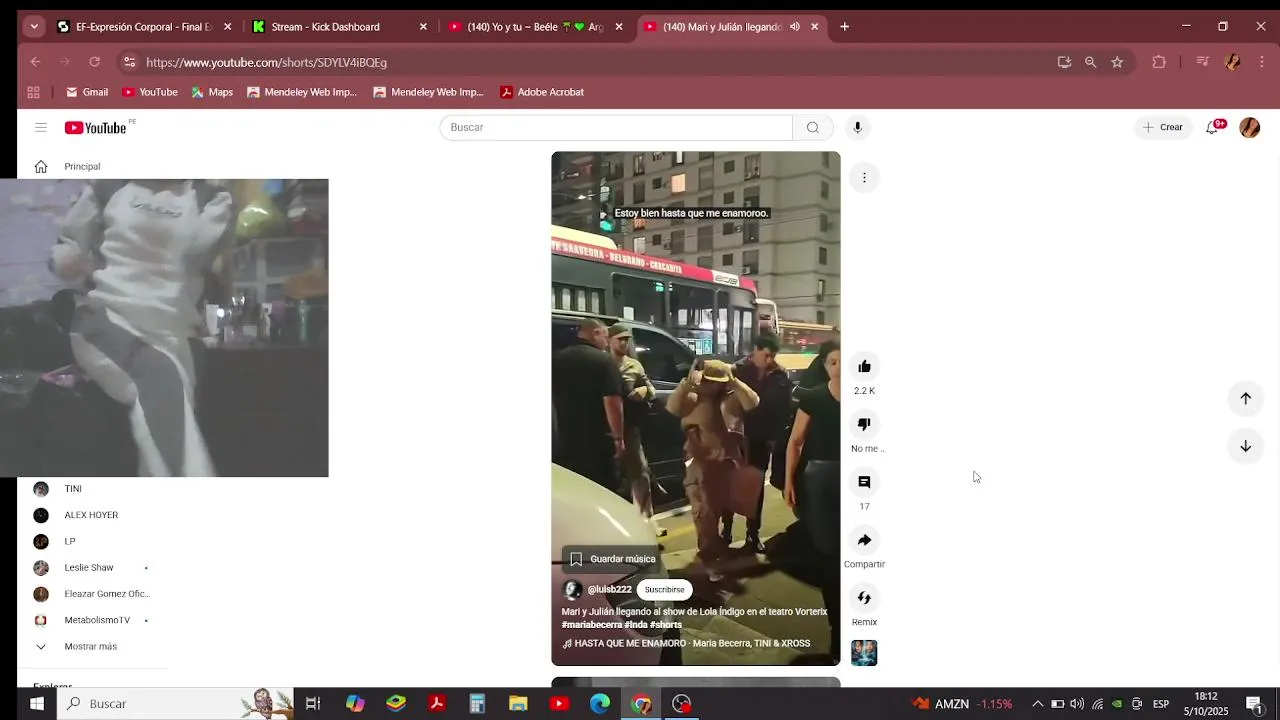
Task: Open the Chrome apps grid in bookmarks bar
Action: pos(33,92)
